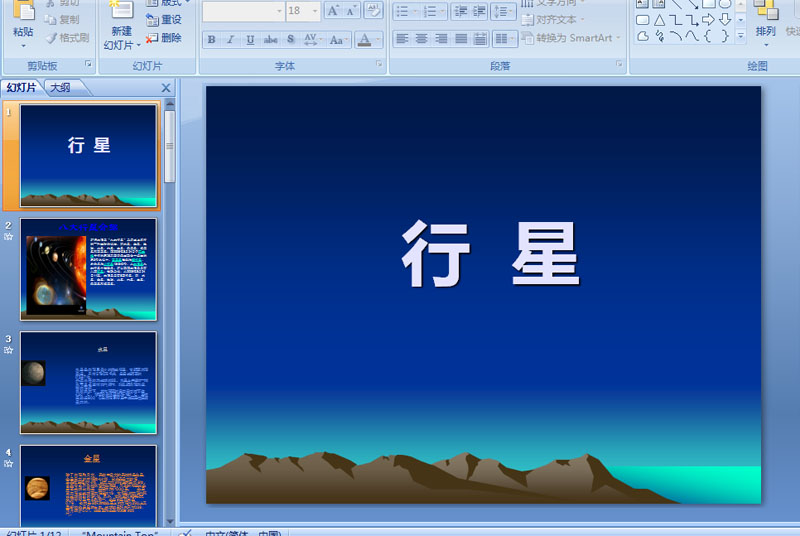
Task: Click the center align text icon
Action: pos(421,39)
